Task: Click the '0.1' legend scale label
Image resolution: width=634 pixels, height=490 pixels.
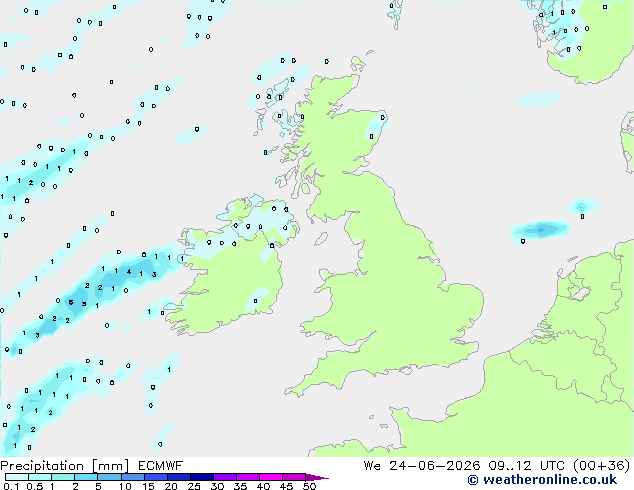Action: pyautogui.click(x=11, y=486)
